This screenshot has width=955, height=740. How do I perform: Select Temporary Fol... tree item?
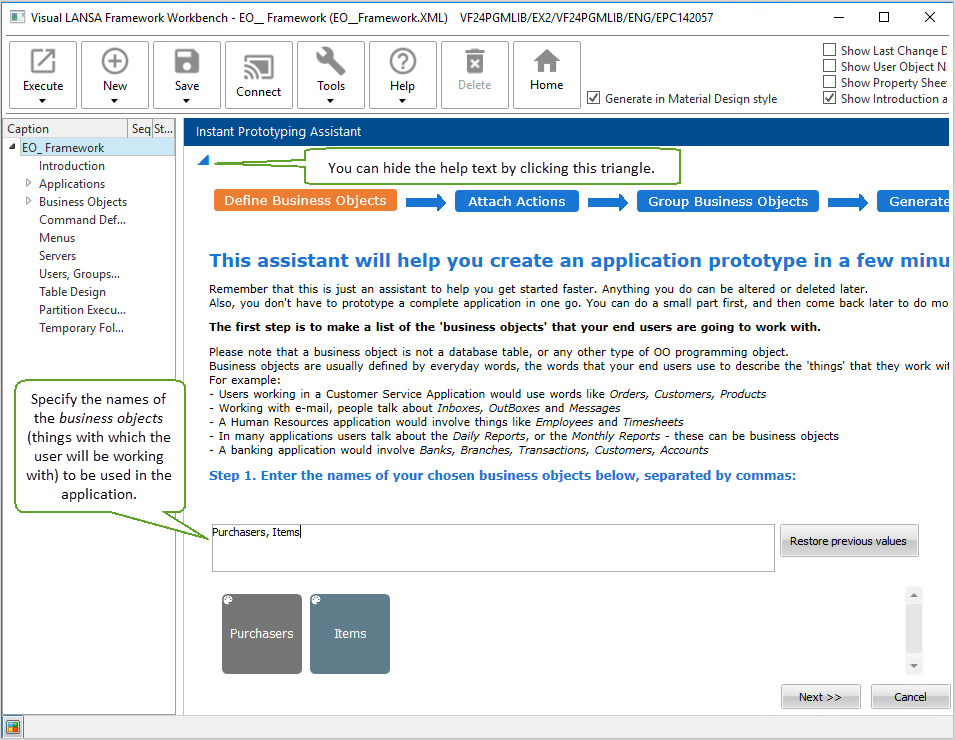click(82, 328)
